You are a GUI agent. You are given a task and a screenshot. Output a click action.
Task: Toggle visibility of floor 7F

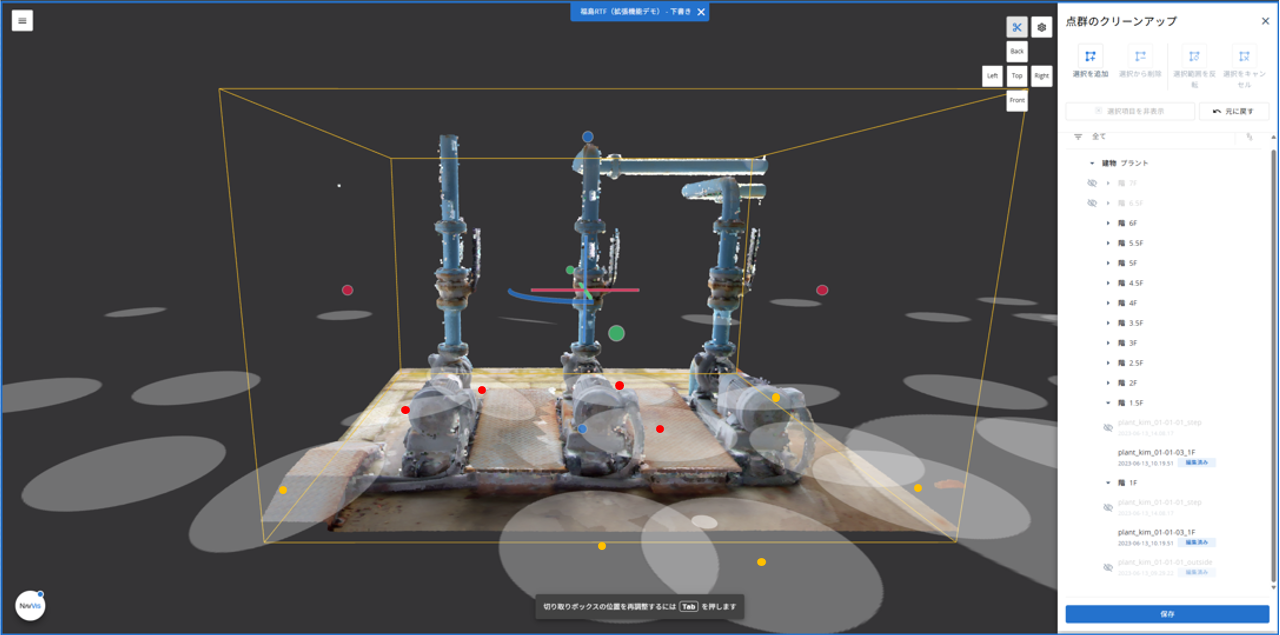pos(1091,183)
